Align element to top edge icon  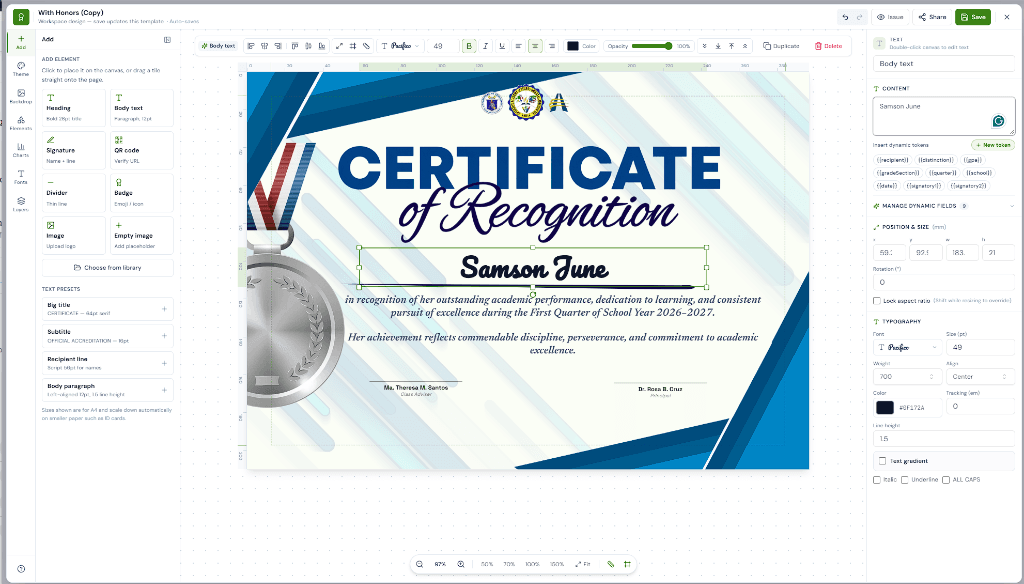pos(295,46)
